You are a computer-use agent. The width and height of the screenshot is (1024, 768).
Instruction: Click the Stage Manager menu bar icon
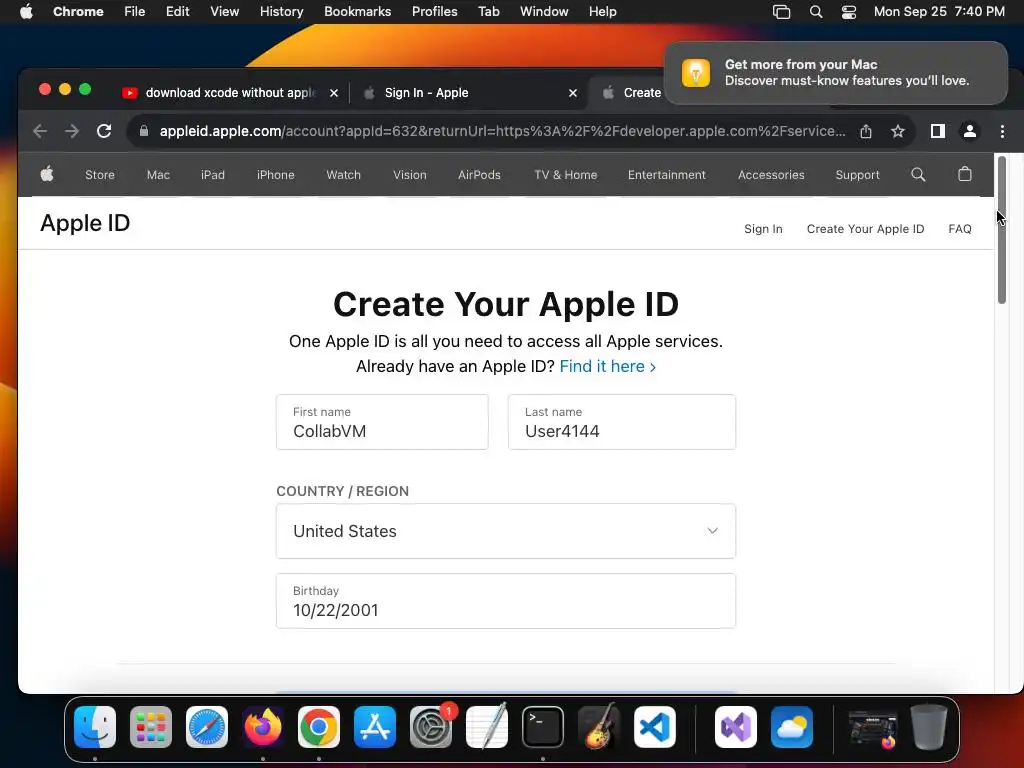click(x=781, y=12)
